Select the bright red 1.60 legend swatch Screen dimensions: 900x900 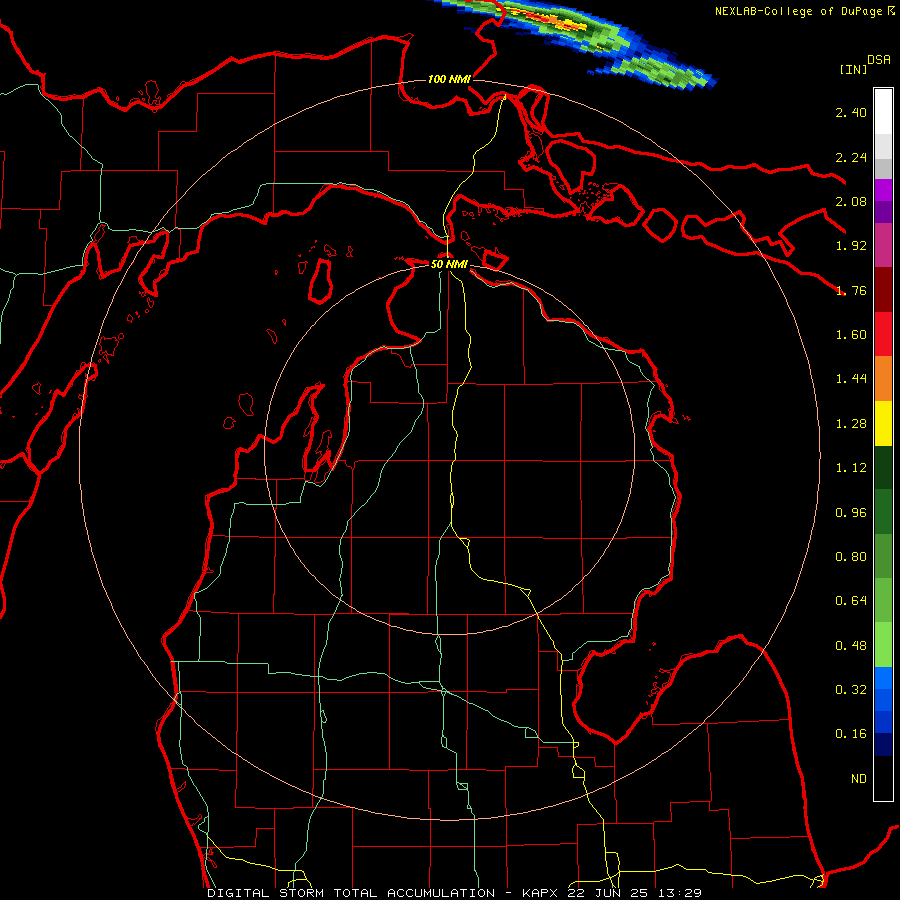click(883, 334)
